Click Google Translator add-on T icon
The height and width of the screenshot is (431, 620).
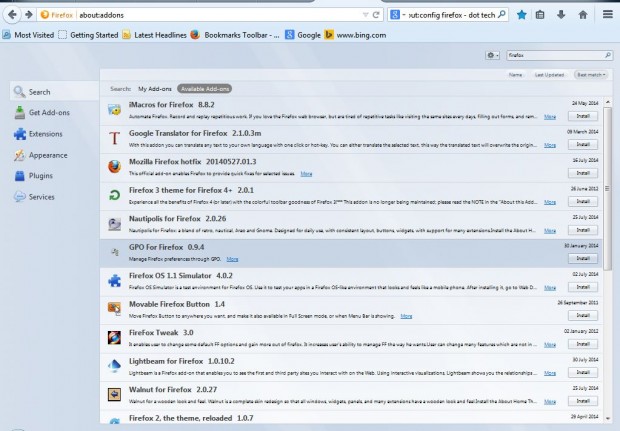(114, 138)
